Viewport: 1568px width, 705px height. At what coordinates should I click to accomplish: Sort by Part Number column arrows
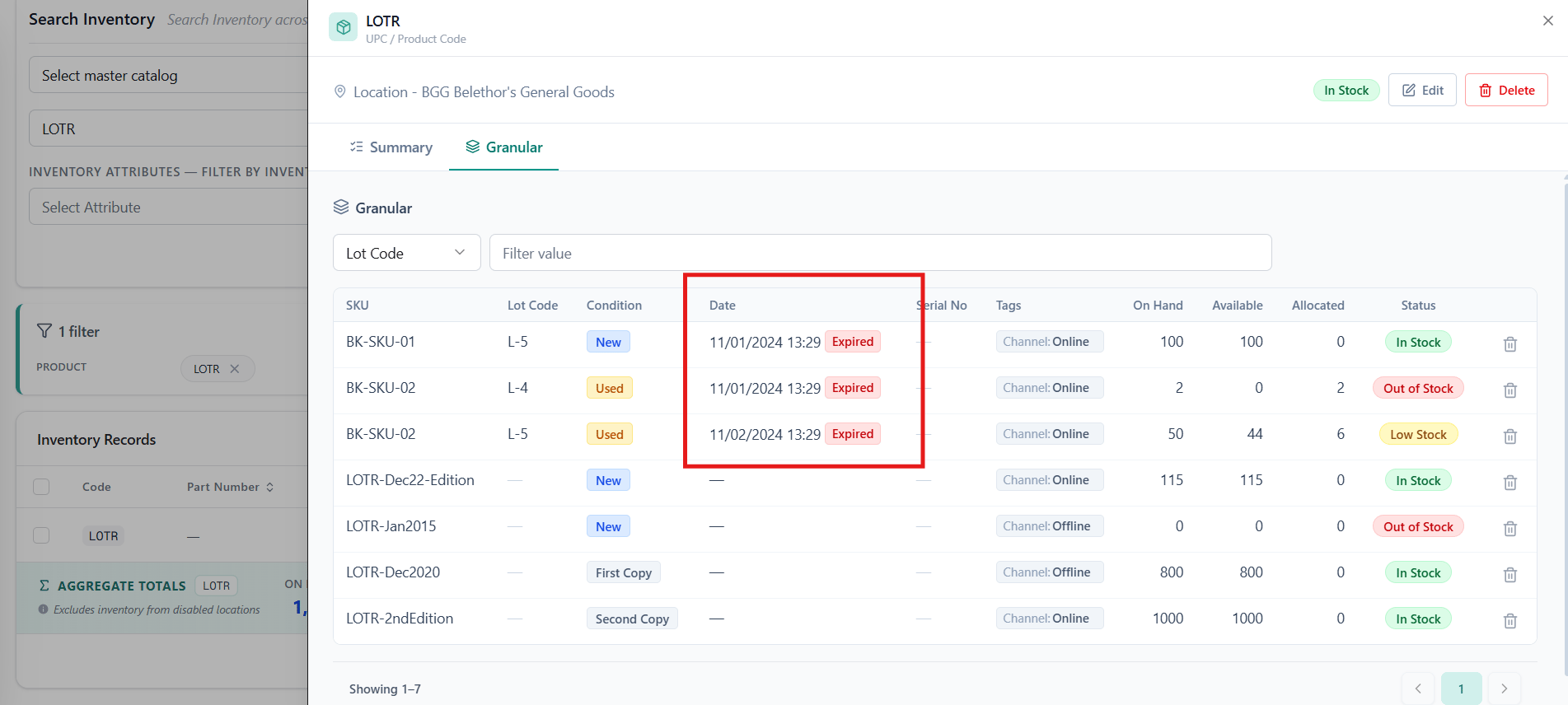[269, 487]
